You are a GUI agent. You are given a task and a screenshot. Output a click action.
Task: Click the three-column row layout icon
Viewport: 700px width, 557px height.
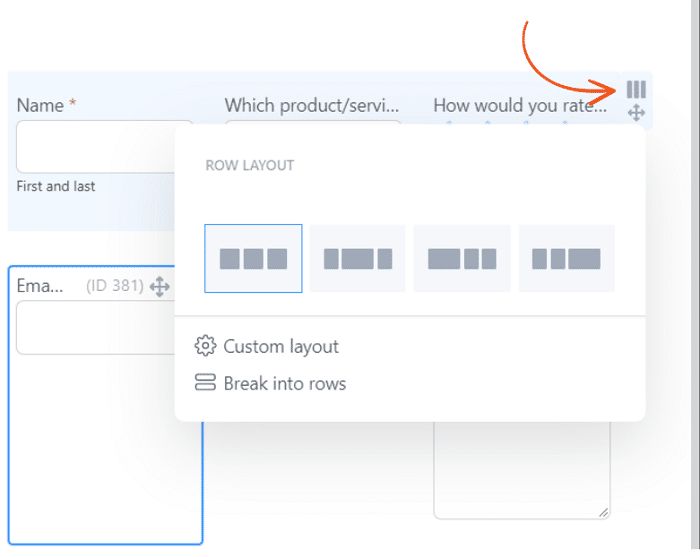(x=636, y=89)
